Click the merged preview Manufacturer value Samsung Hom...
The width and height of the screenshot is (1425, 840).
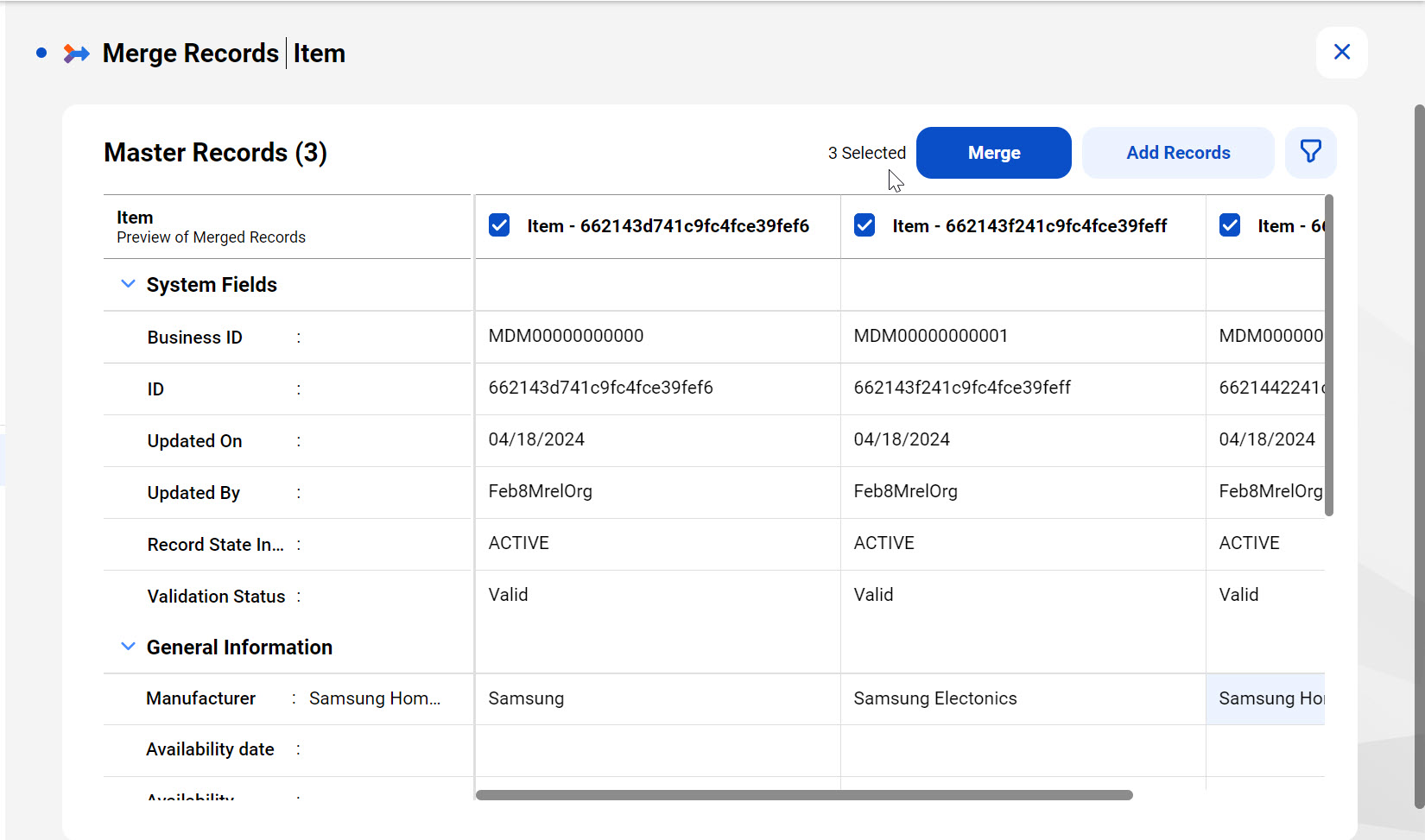pos(375,698)
